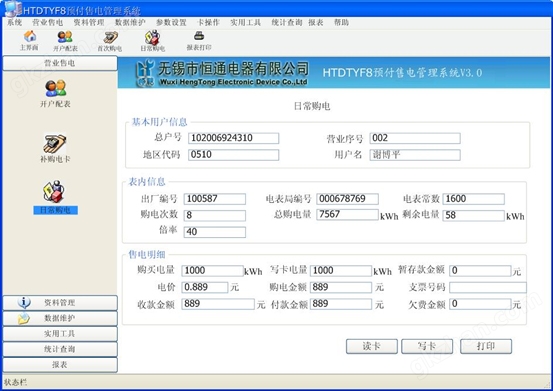Screen dimensions: 553x391
Task: Click the 倍率 field showing 40
Action: 215,232
